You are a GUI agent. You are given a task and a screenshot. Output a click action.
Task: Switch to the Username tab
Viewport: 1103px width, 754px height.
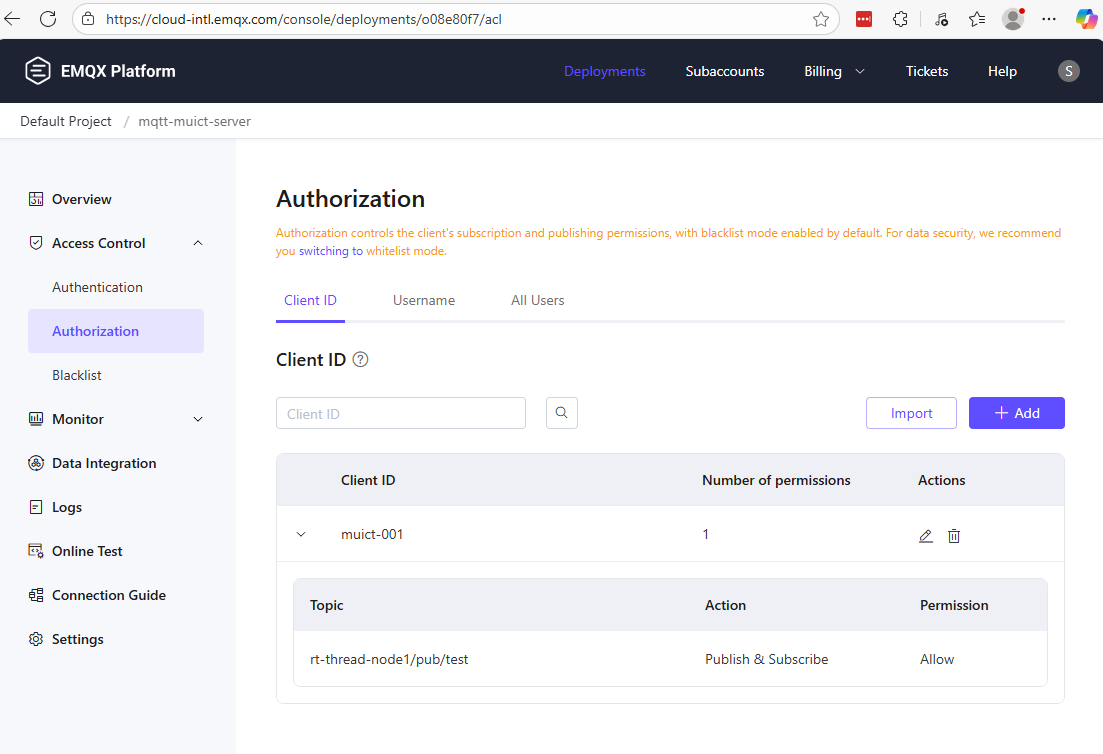coord(424,300)
